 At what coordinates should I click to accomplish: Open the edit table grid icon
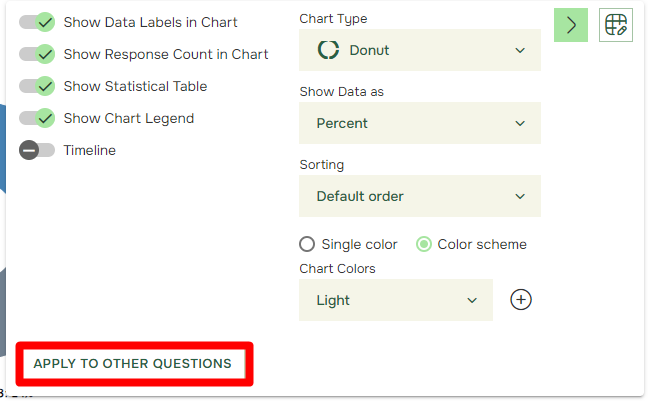tap(616, 25)
